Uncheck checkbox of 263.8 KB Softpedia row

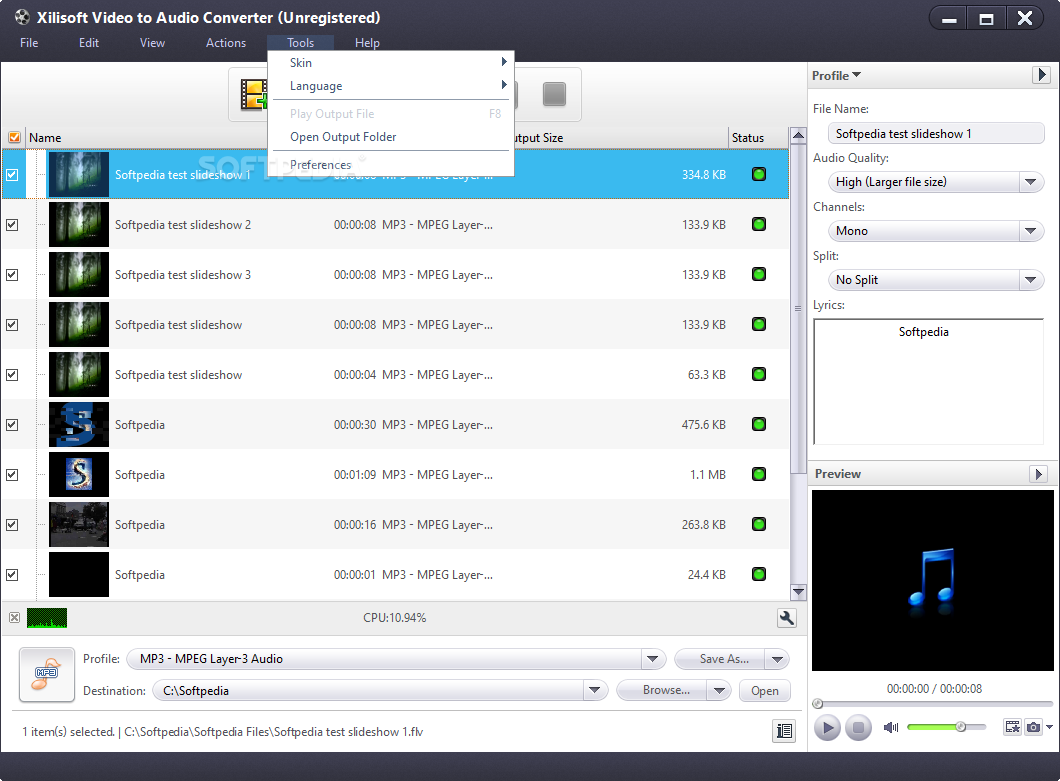(x=12, y=525)
